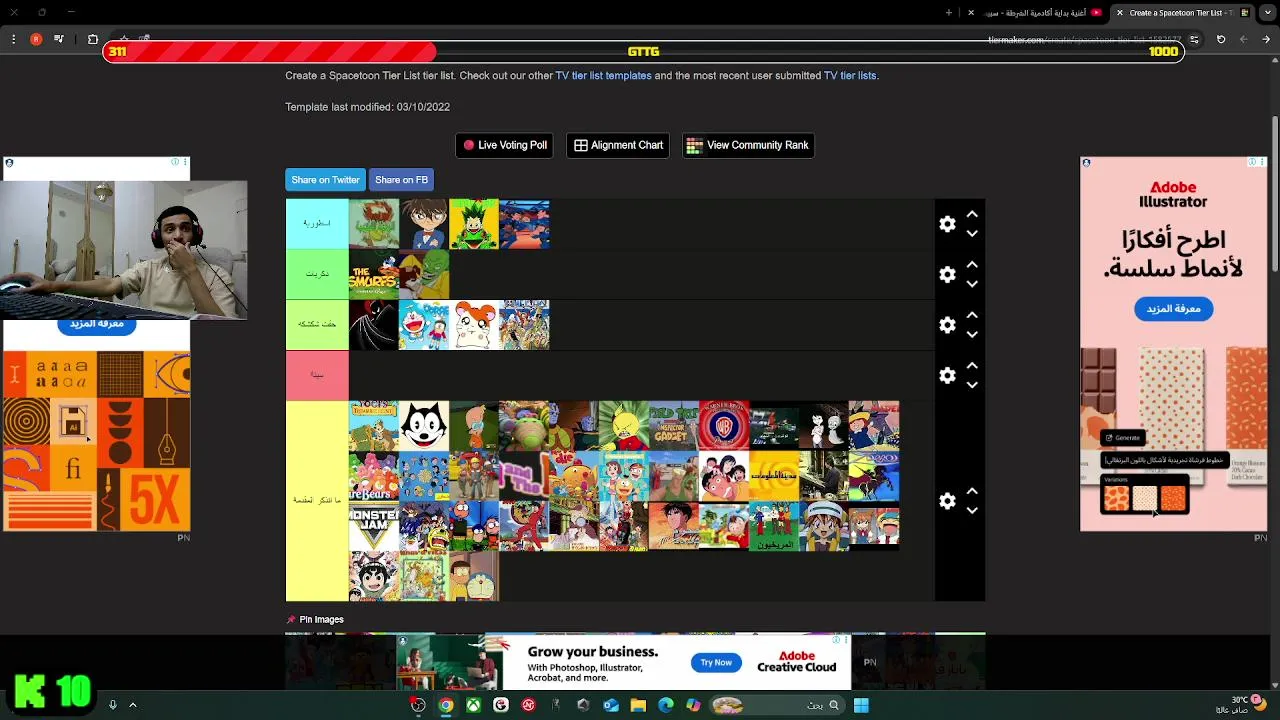Image resolution: width=1280 pixels, height=720 pixels.
Task: Try Now in Adobe Creative Cloud ad
Action: click(716, 662)
